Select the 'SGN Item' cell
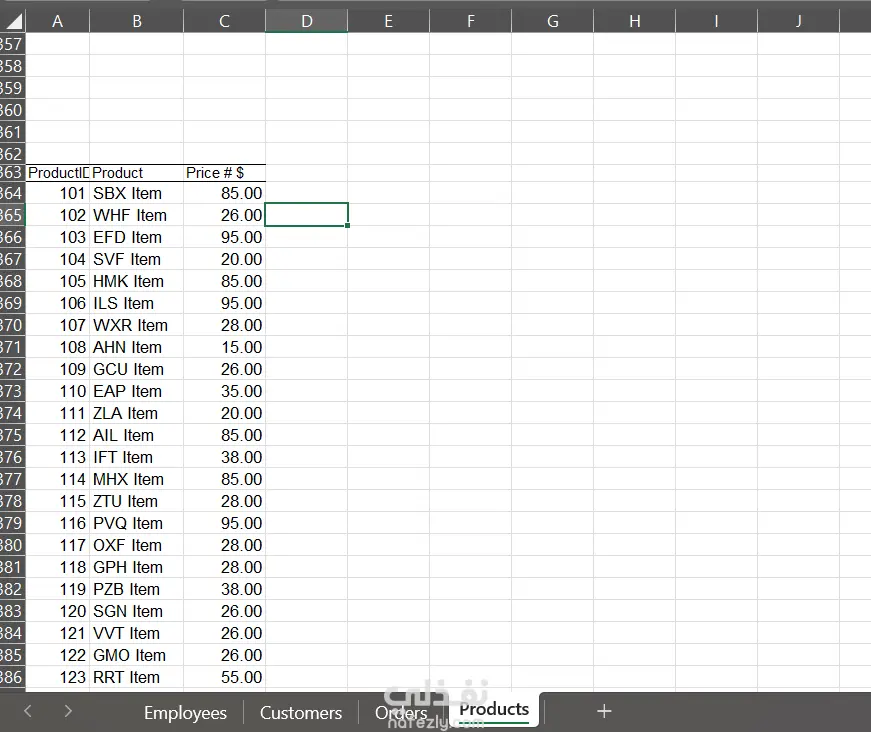 coord(137,611)
